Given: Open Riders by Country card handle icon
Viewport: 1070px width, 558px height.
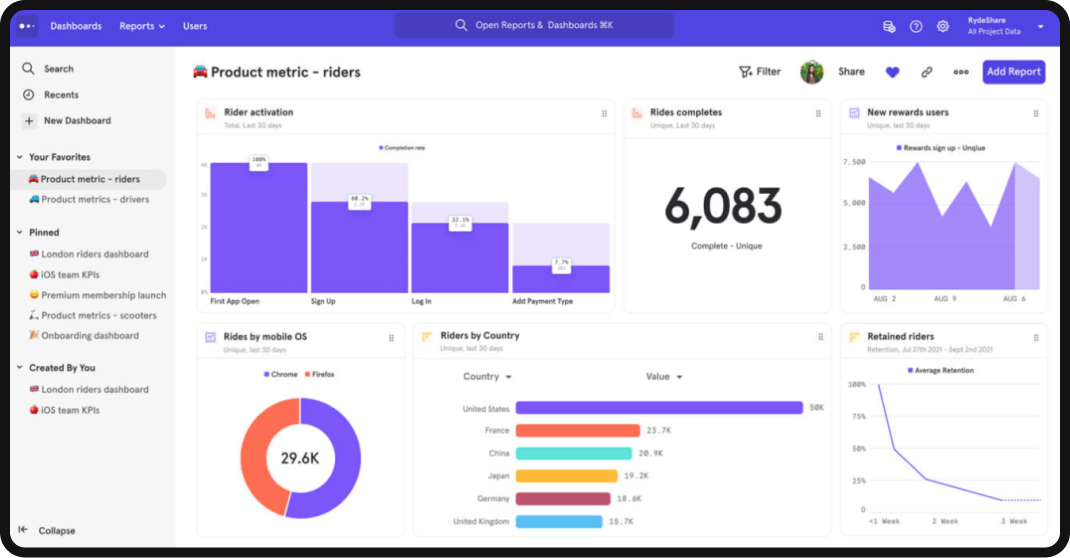Looking at the screenshot, I should click(820, 337).
